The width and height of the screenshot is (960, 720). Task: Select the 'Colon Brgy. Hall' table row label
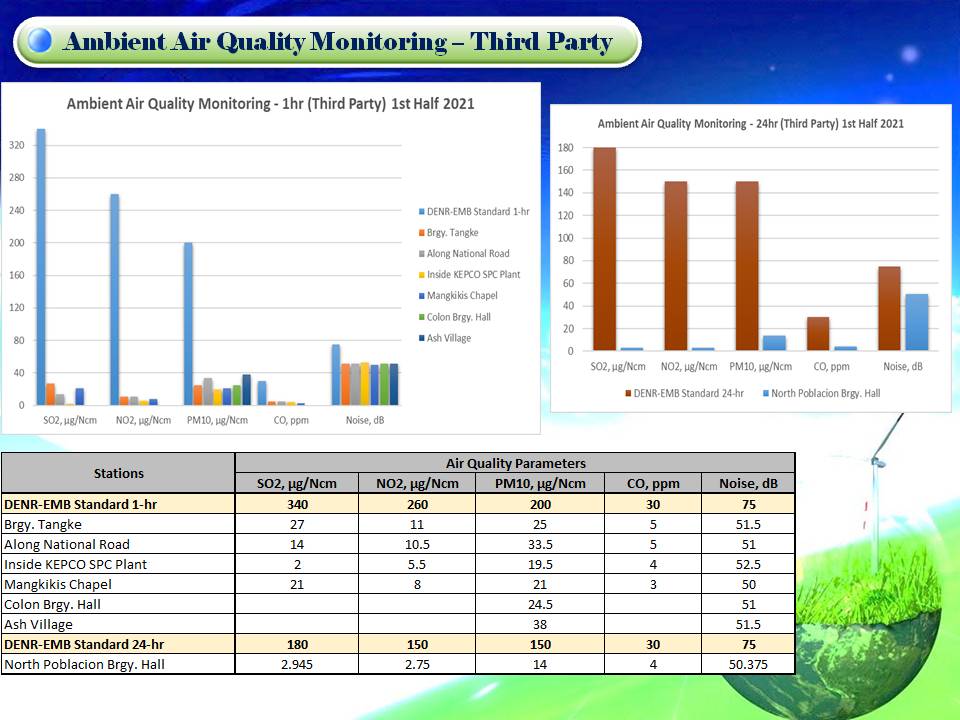(x=52, y=605)
